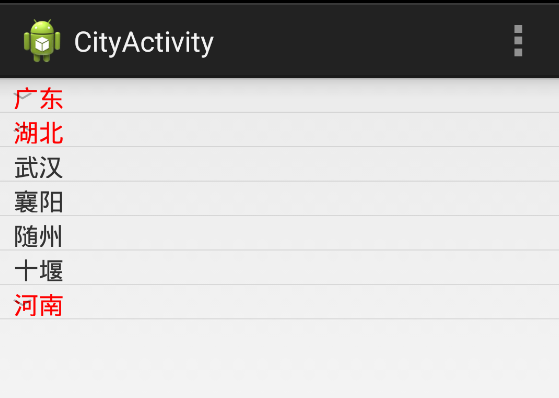Choose the 随州 city entry
Image resolution: width=559 pixels, height=398 pixels.
(x=280, y=233)
